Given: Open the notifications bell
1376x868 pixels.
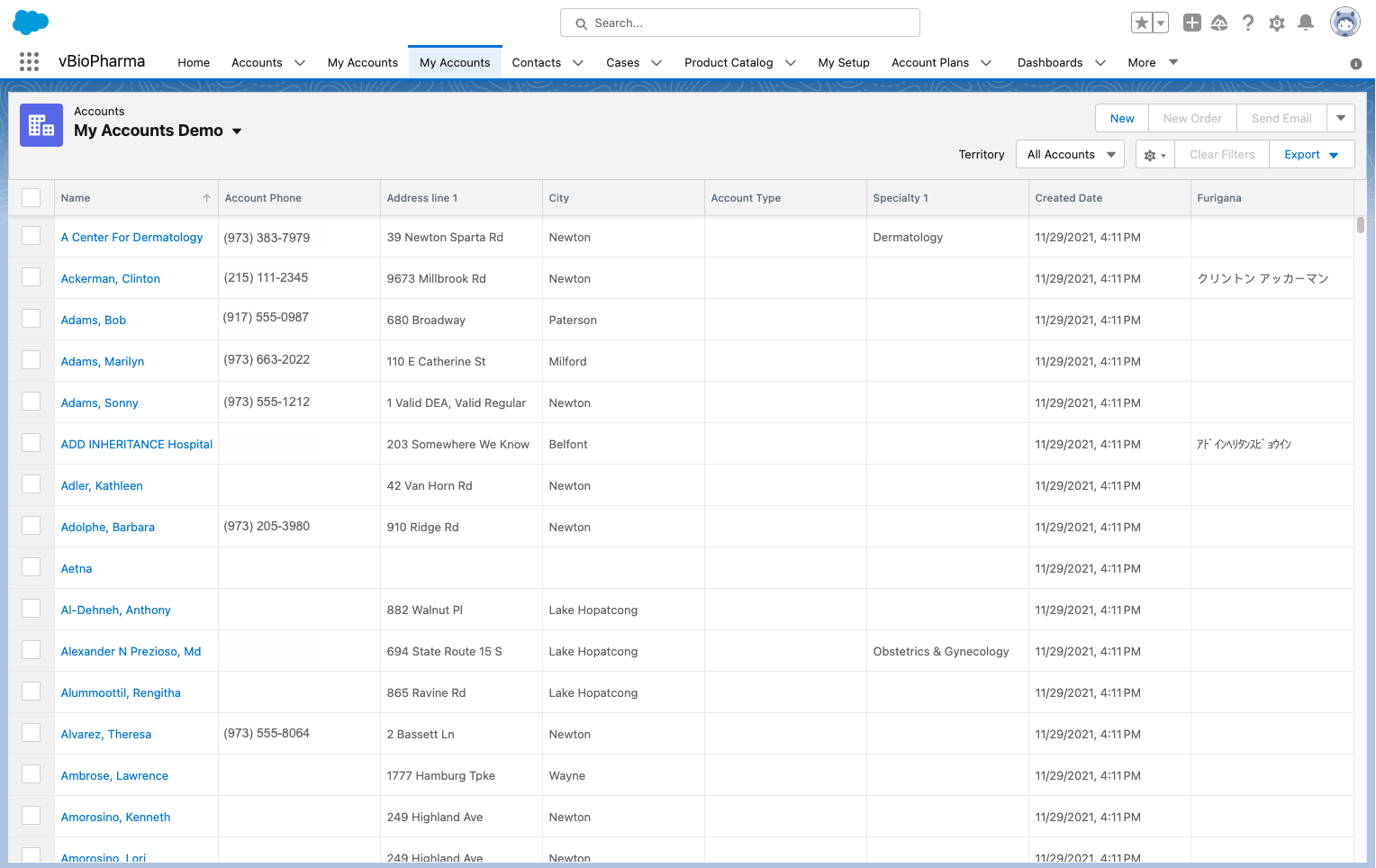Looking at the screenshot, I should coord(1305,23).
